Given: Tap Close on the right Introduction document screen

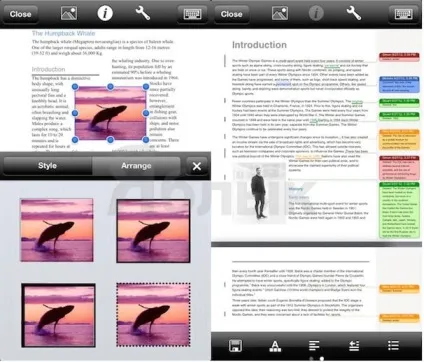Looking at the screenshot, I should click(231, 14).
